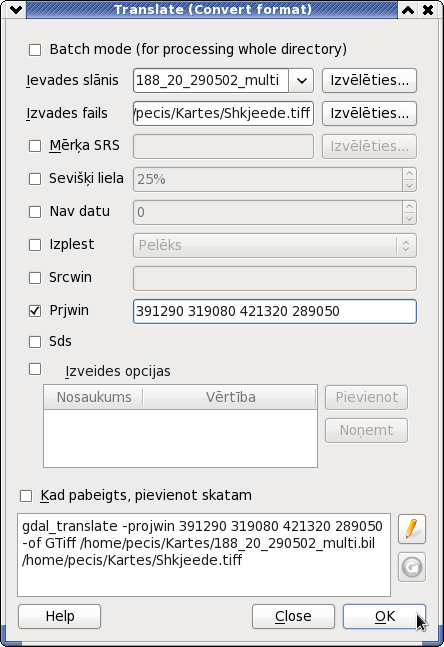Increase the Sevišķi liela percentage spinner
Viewport: 444px width, 647px height.
(x=409, y=173)
